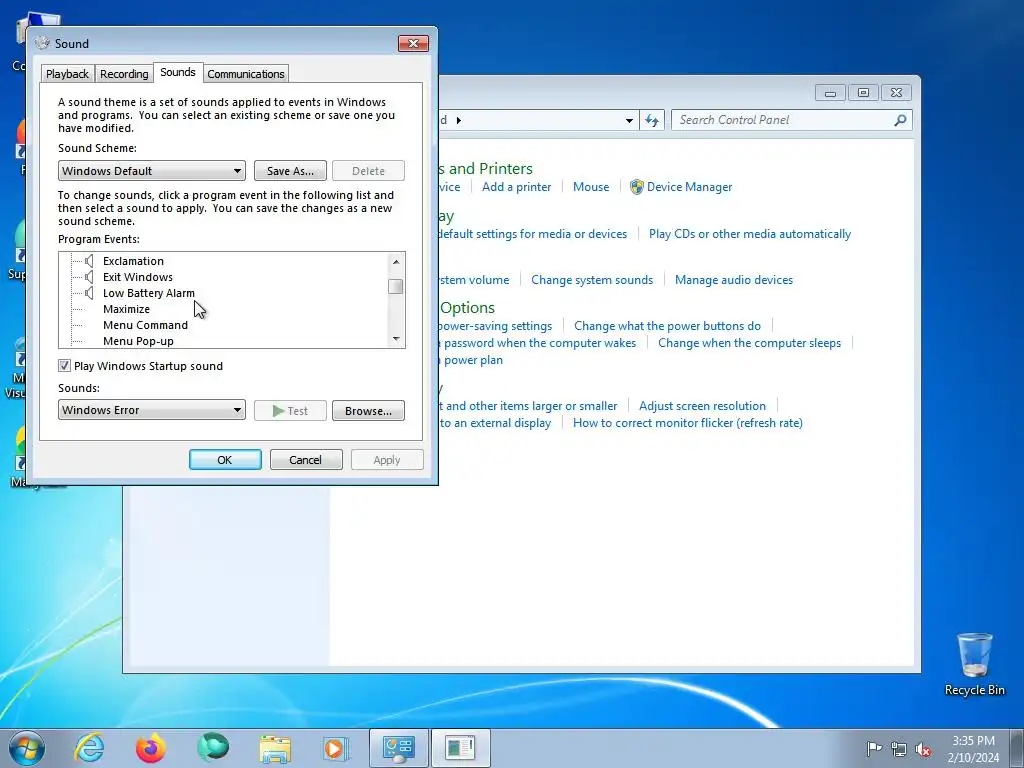Click the Show desktop strip at the taskbar's end

pos(1017,748)
